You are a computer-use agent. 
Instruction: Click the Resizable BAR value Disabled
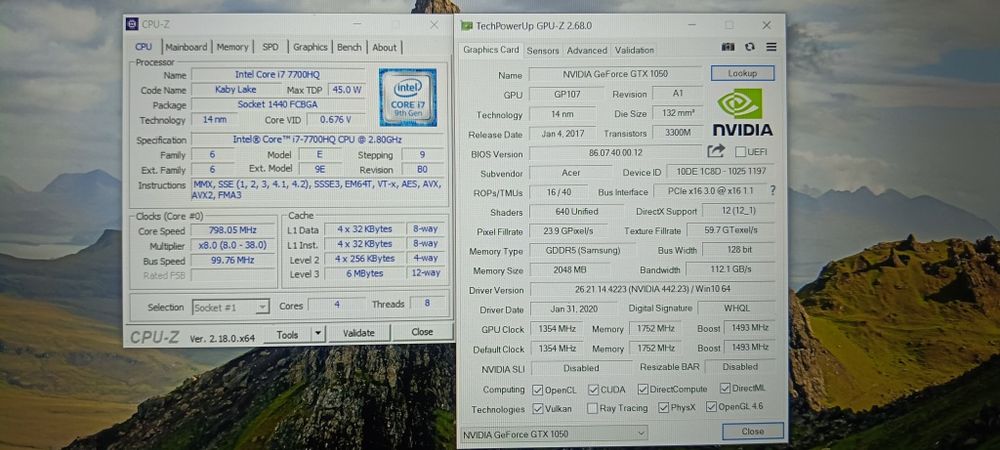click(x=740, y=367)
